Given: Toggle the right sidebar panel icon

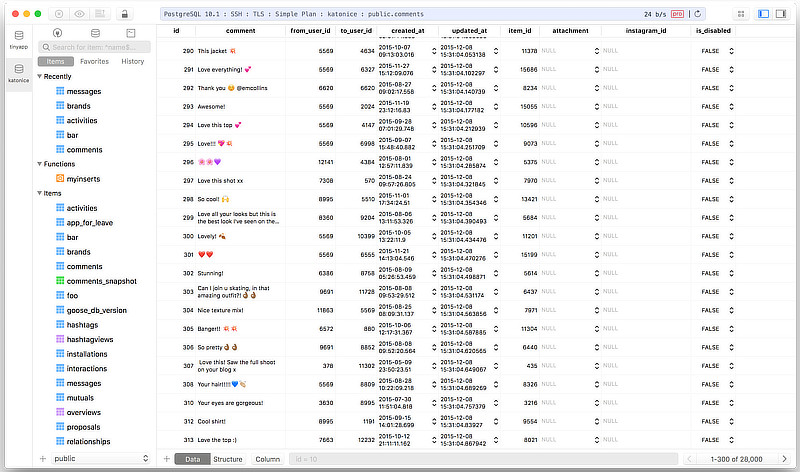Looking at the screenshot, I should [781, 14].
